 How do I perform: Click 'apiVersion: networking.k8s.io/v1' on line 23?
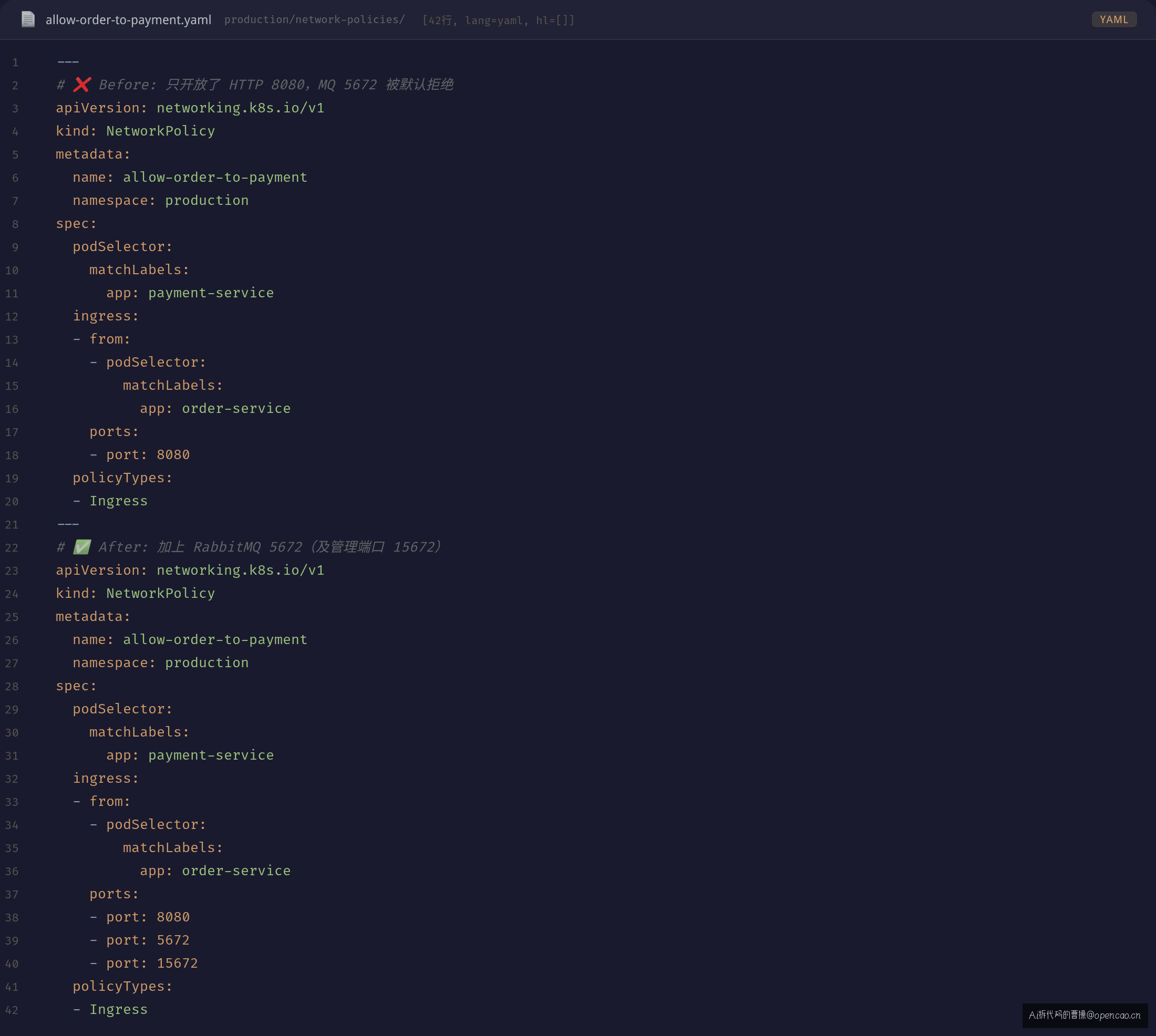[190, 570]
